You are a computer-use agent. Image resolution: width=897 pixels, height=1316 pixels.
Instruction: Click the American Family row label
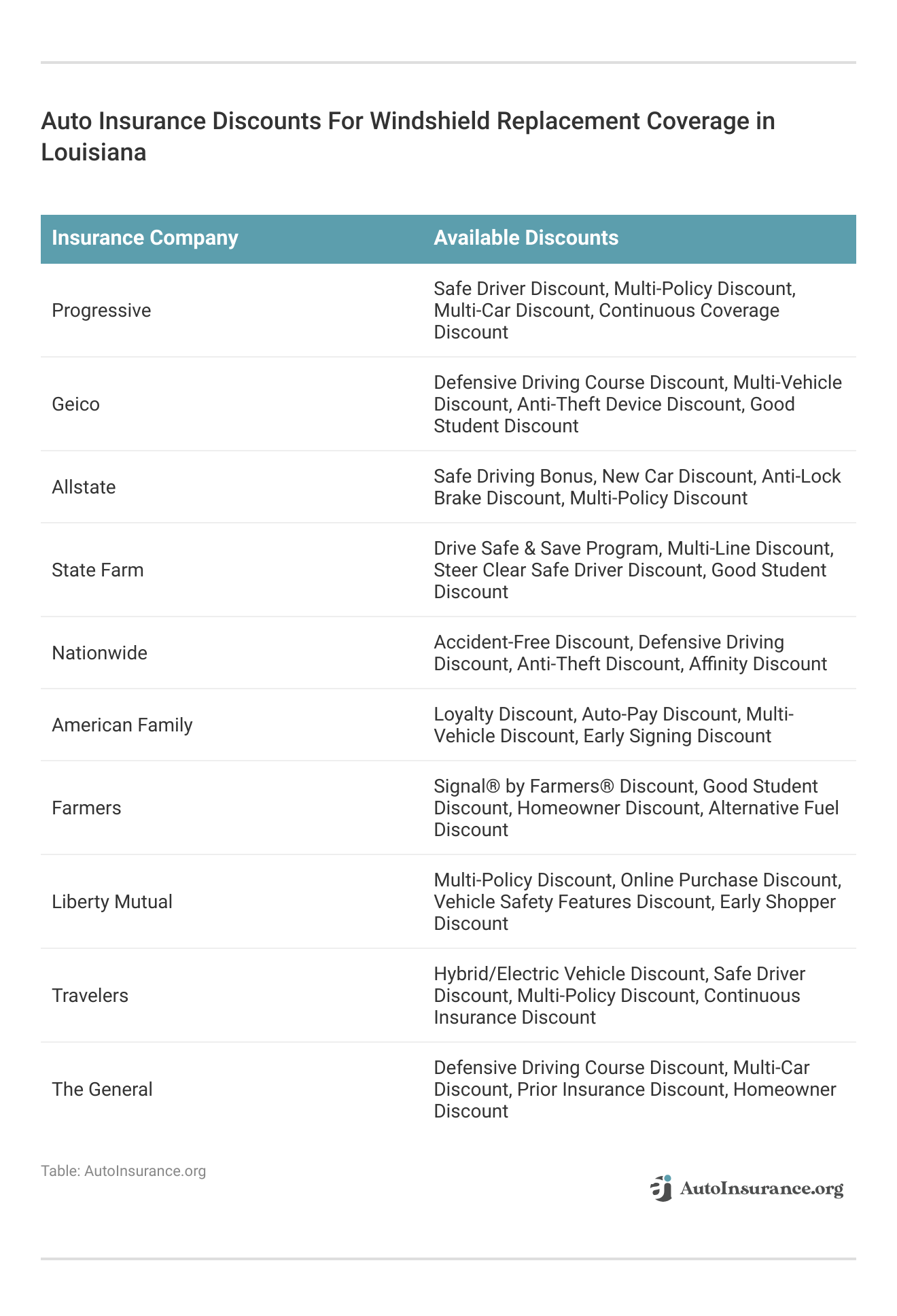pyautogui.click(x=122, y=725)
